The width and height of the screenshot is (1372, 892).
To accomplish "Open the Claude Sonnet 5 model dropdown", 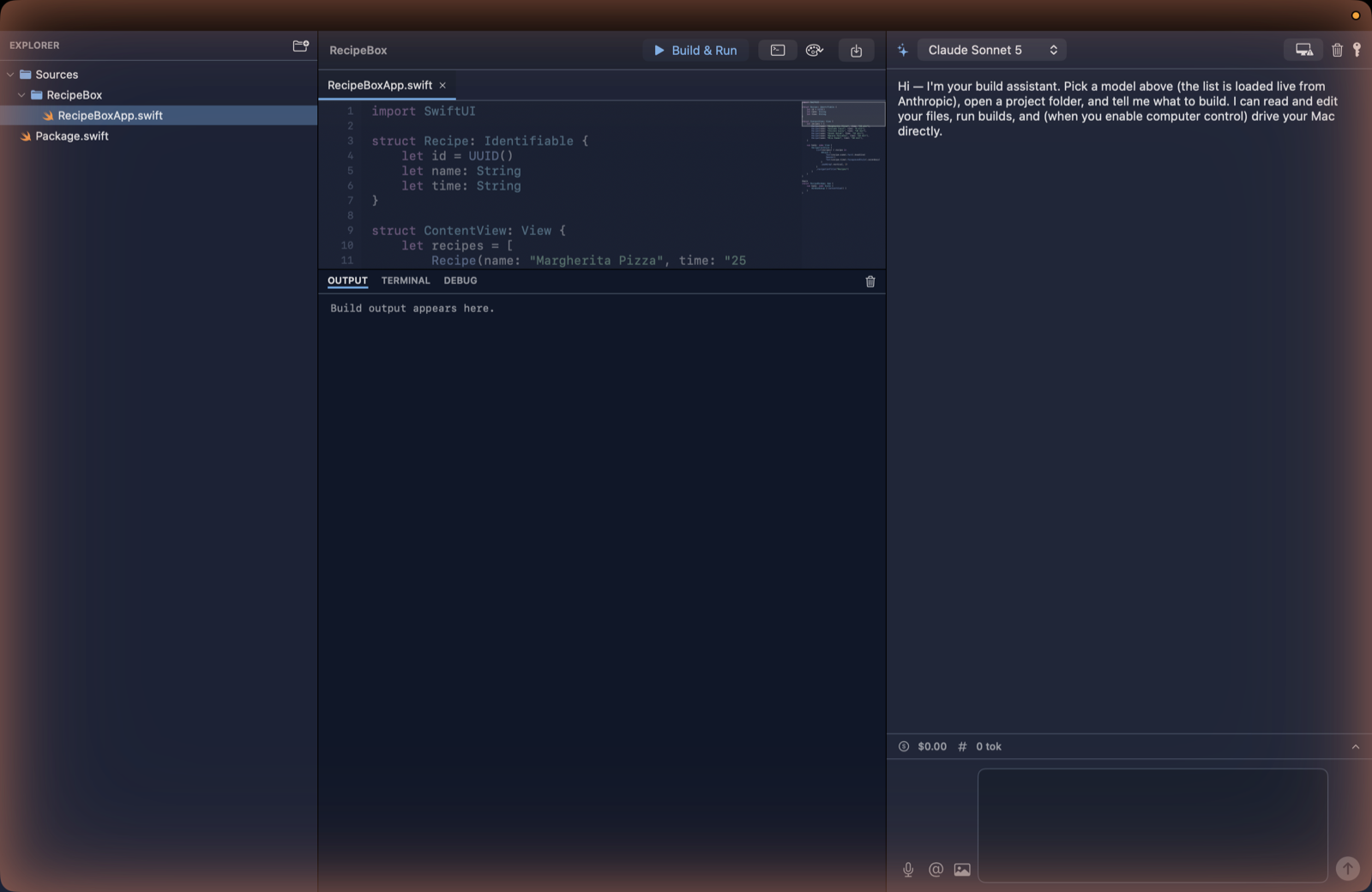I will 992,50.
